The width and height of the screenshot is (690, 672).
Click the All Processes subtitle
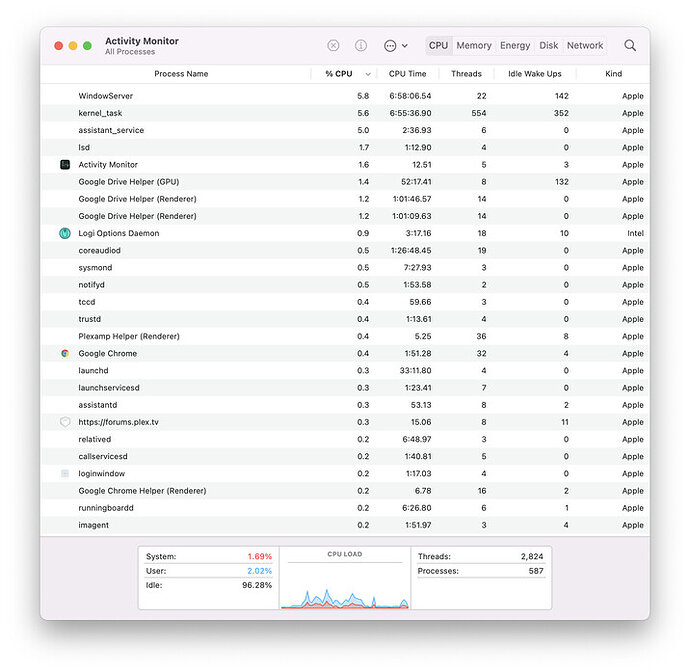[x=130, y=52]
